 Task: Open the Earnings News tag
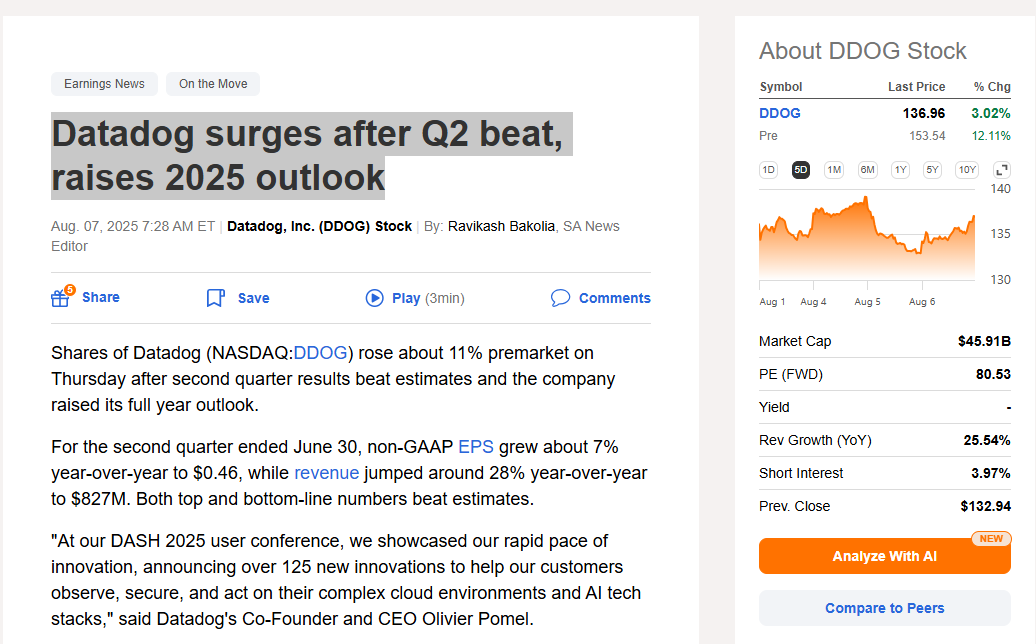(104, 84)
